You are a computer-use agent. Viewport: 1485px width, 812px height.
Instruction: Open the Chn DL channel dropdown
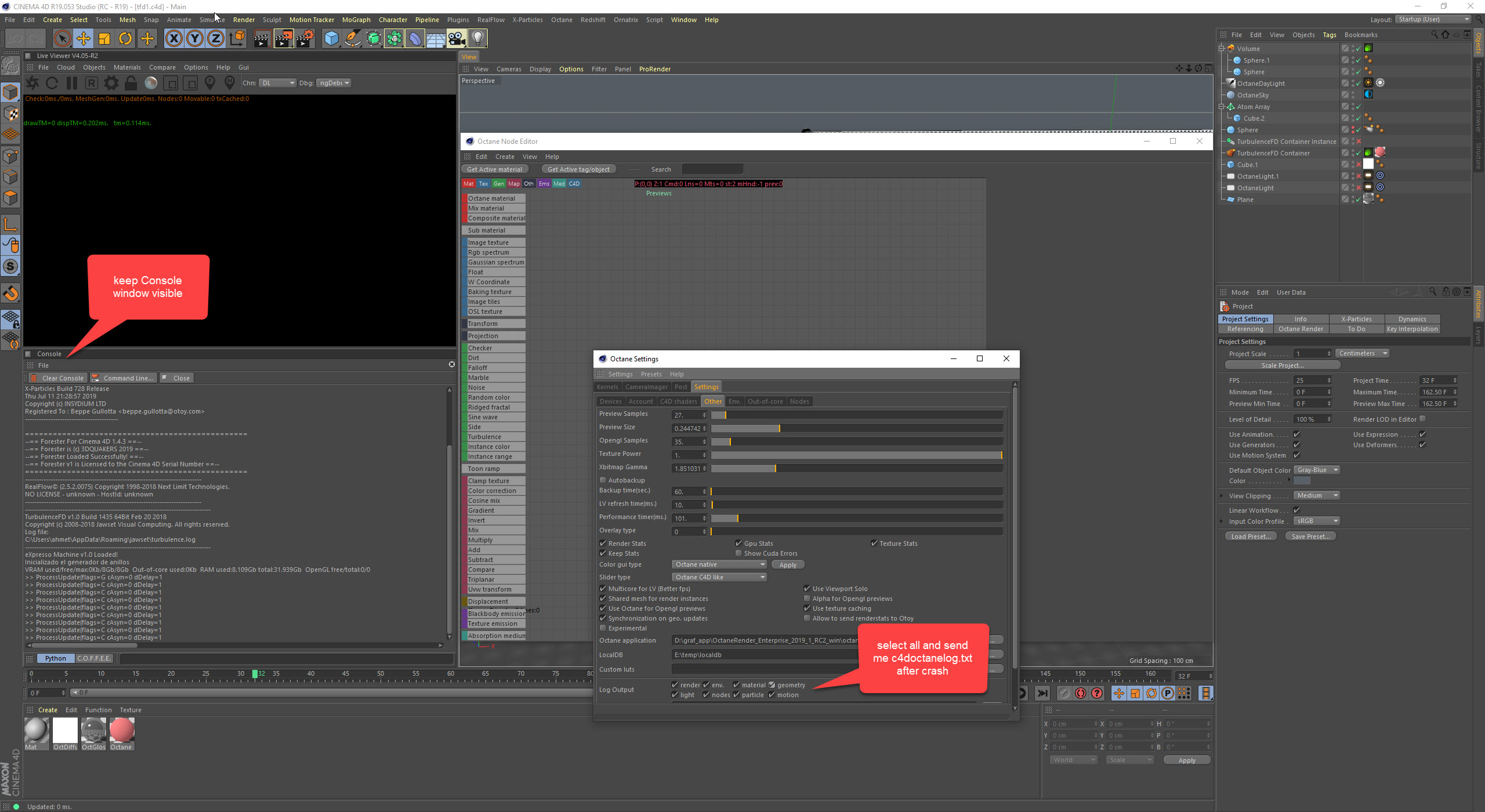[x=277, y=83]
